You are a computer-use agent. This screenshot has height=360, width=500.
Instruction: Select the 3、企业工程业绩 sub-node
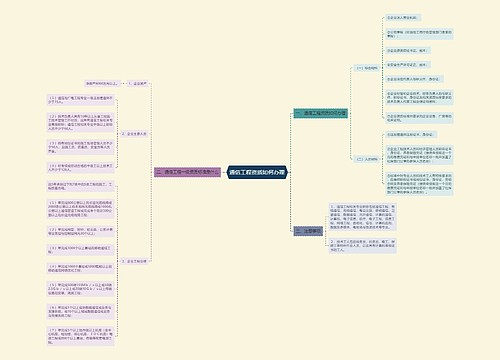pos(134,261)
